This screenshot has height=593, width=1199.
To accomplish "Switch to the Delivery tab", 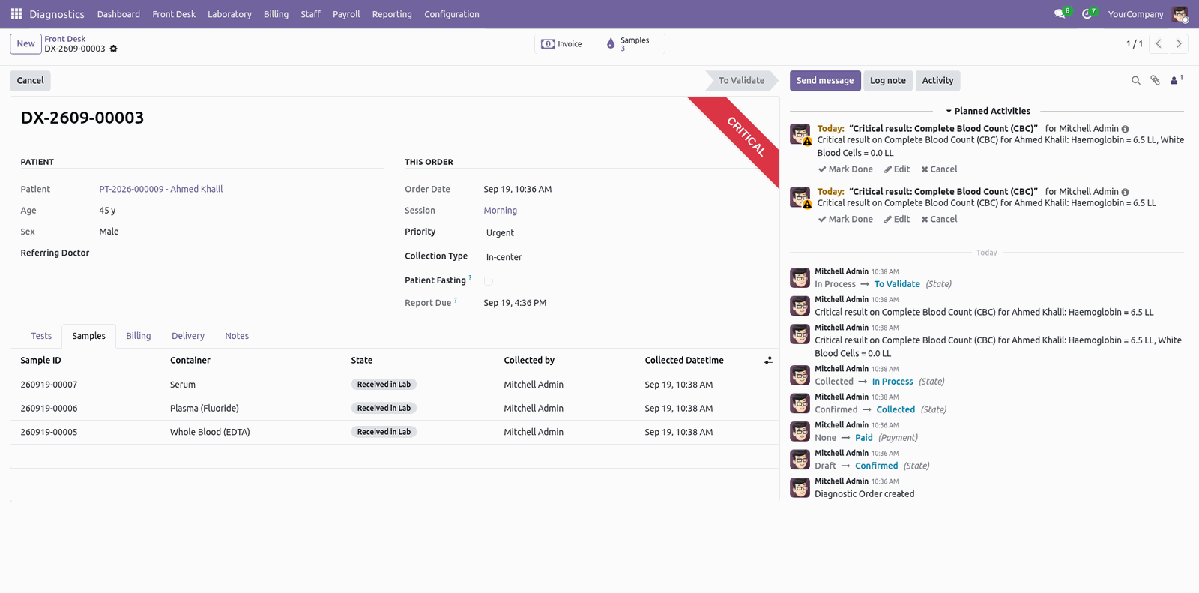I will pyautogui.click(x=188, y=336).
